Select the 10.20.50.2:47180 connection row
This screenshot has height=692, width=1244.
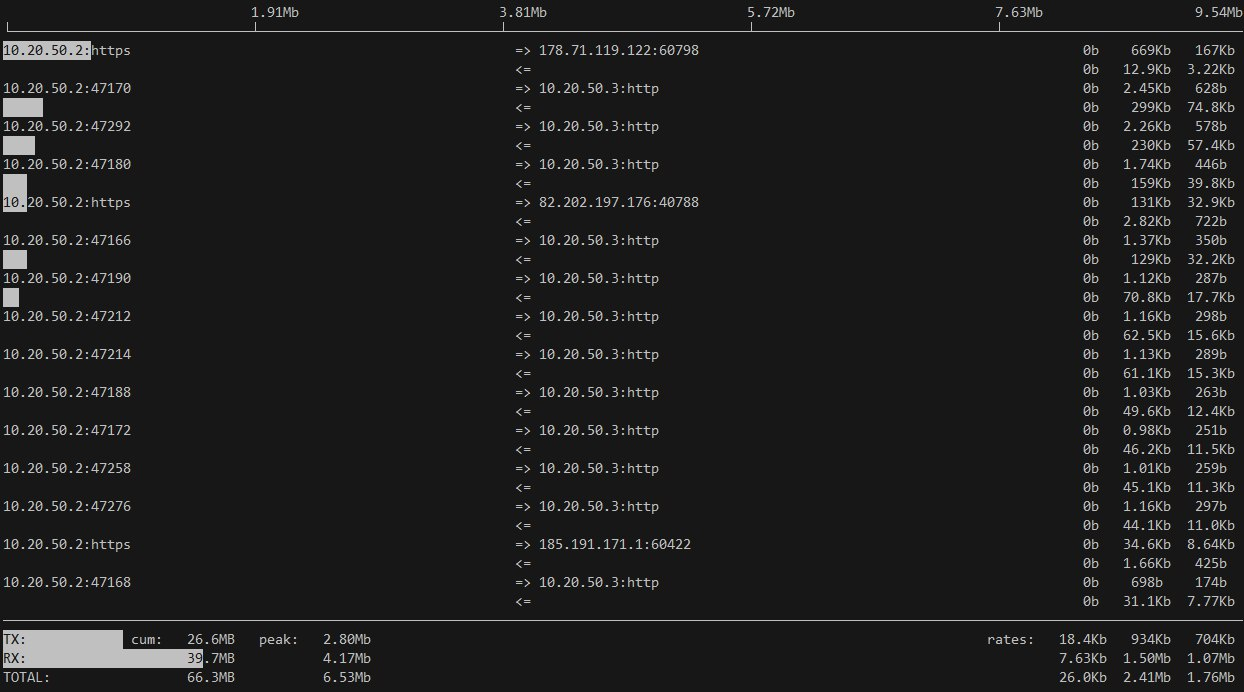(67, 164)
